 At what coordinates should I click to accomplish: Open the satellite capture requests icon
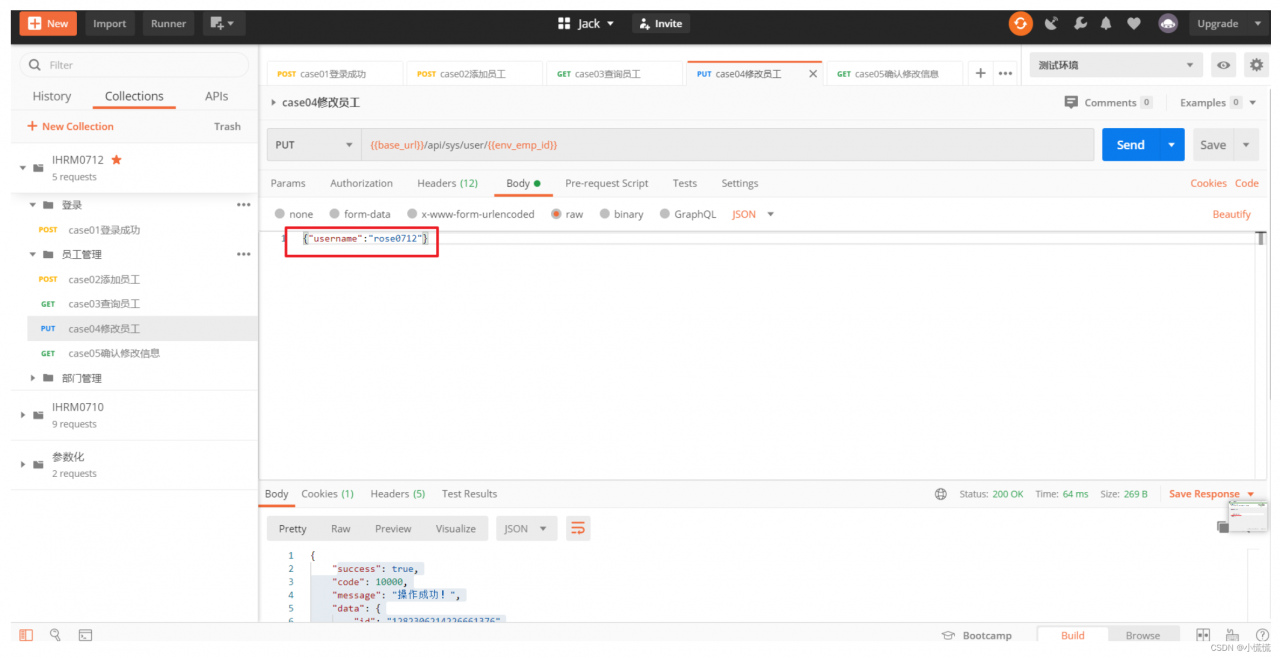tap(1051, 24)
